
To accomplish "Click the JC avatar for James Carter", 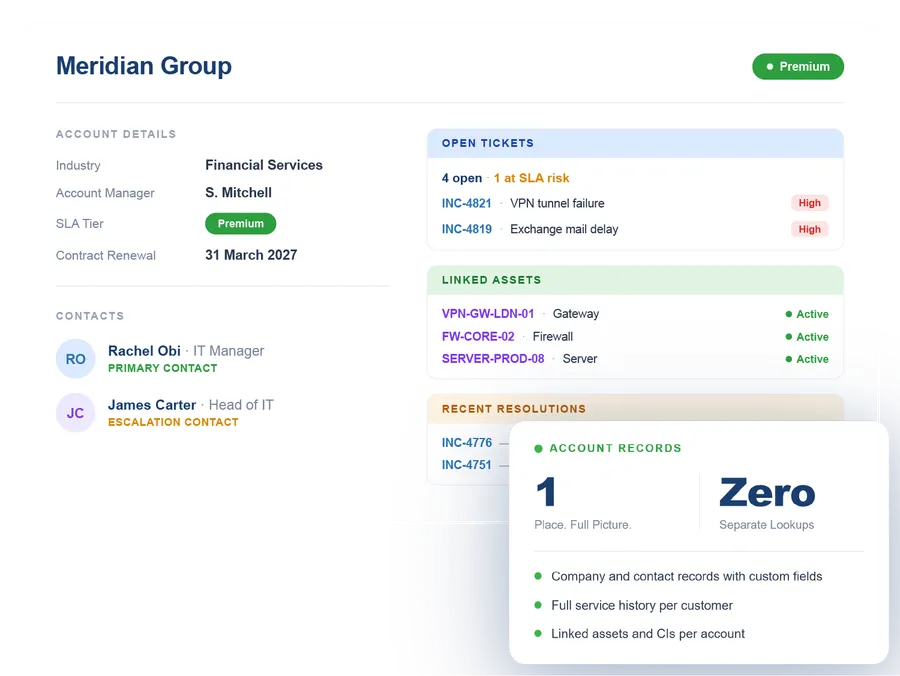I will [x=75, y=413].
